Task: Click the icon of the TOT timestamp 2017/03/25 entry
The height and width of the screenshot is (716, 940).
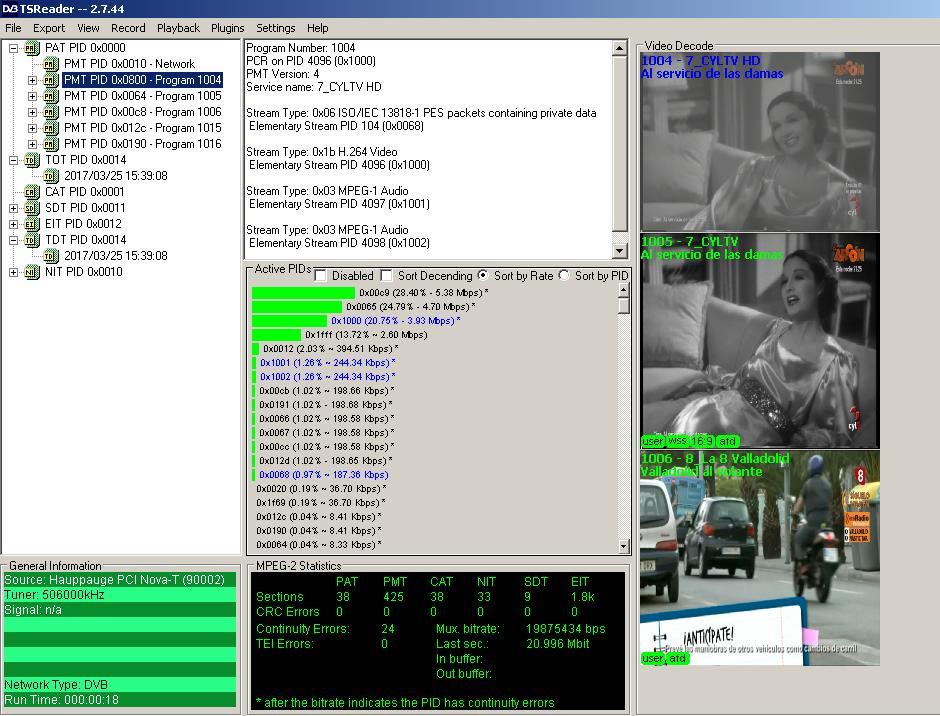Action: (51, 176)
